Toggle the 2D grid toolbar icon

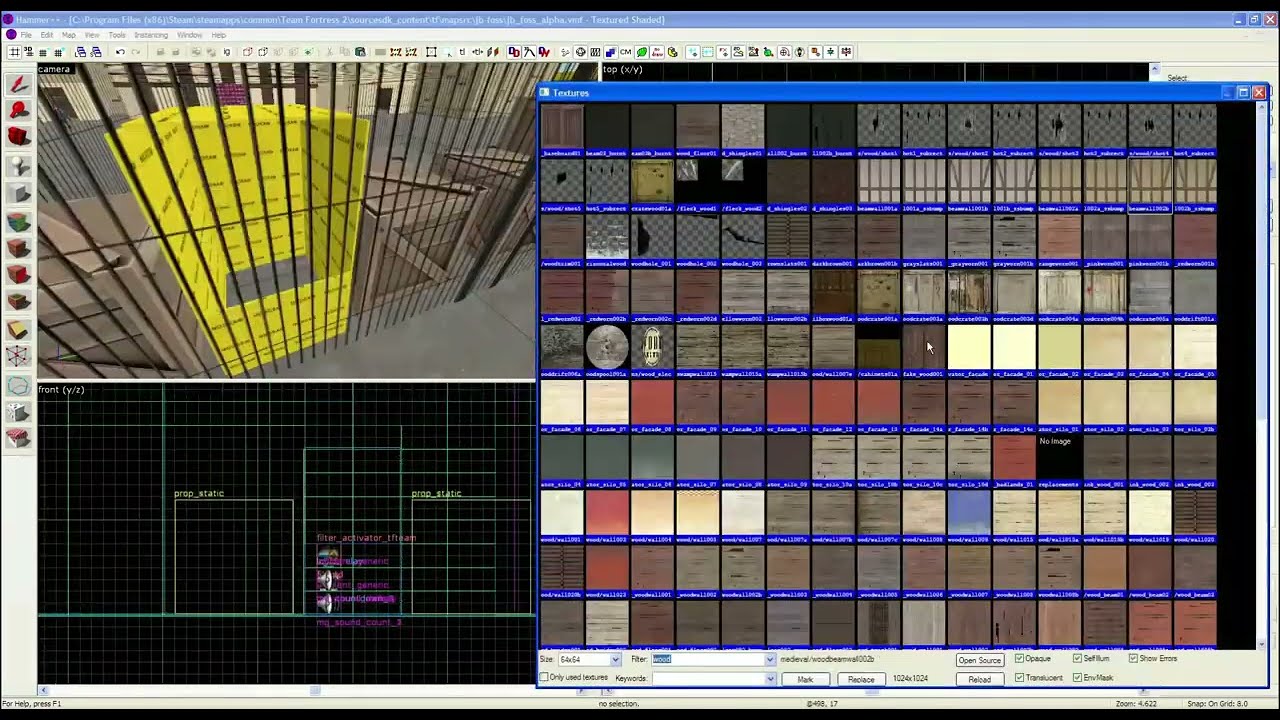14,52
